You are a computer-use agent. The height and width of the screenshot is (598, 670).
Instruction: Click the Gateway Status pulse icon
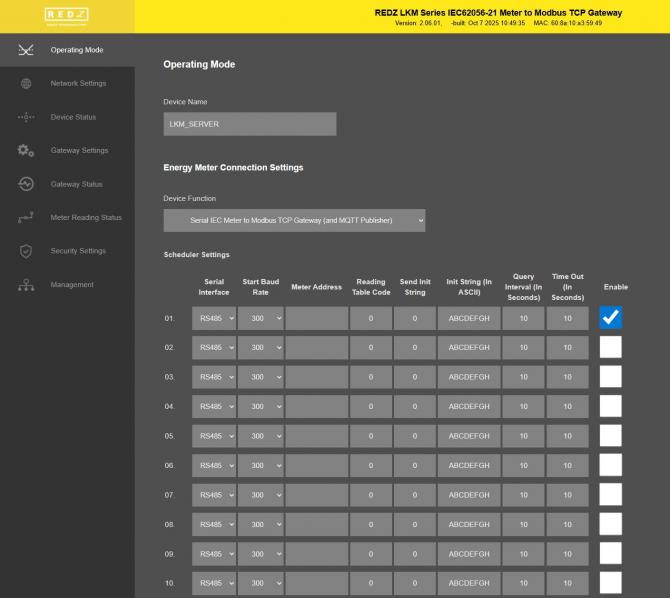(x=27, y=184)
